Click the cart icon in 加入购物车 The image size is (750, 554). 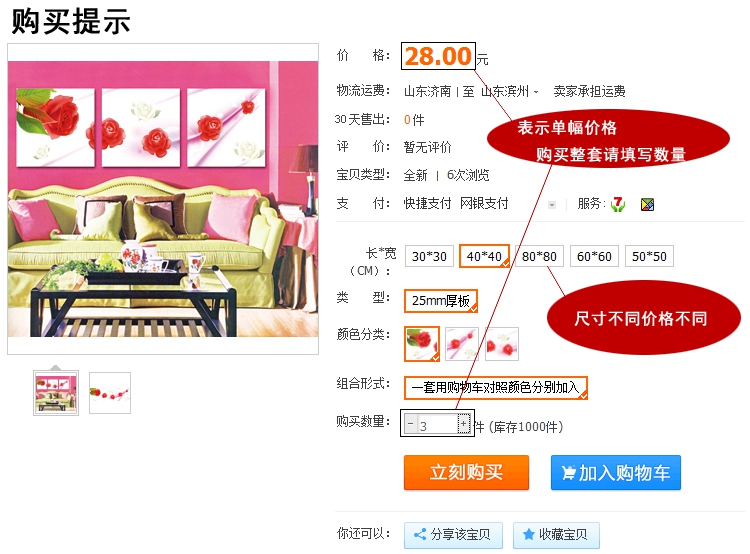(568, 473)
